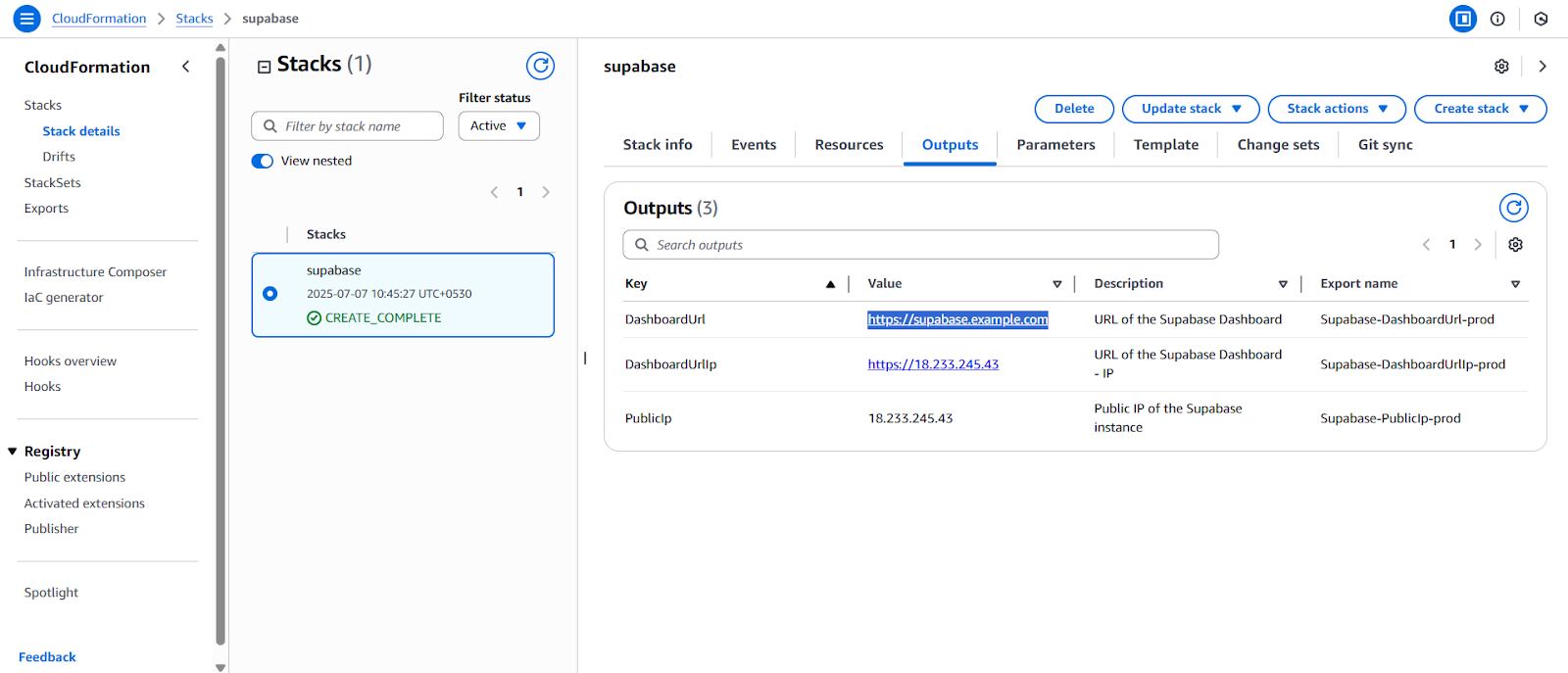
Task: Click the Stacks breadcrumb link
Action: click(194, 19)
